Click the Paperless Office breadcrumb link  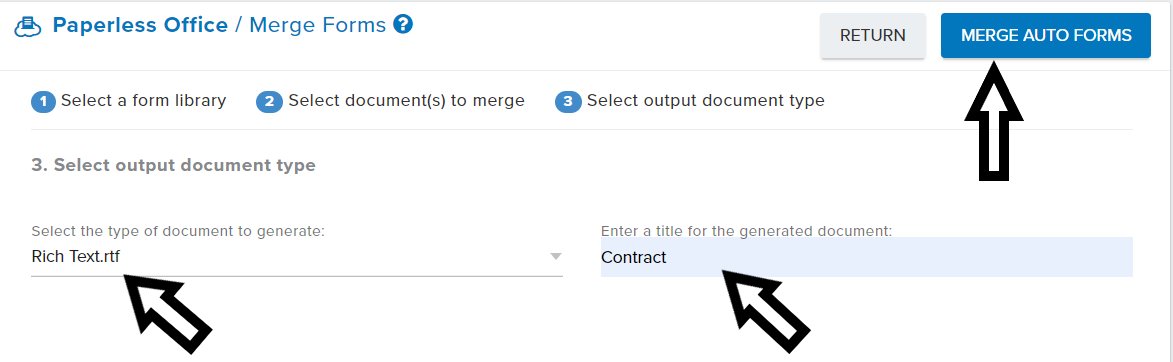point(140,25)
